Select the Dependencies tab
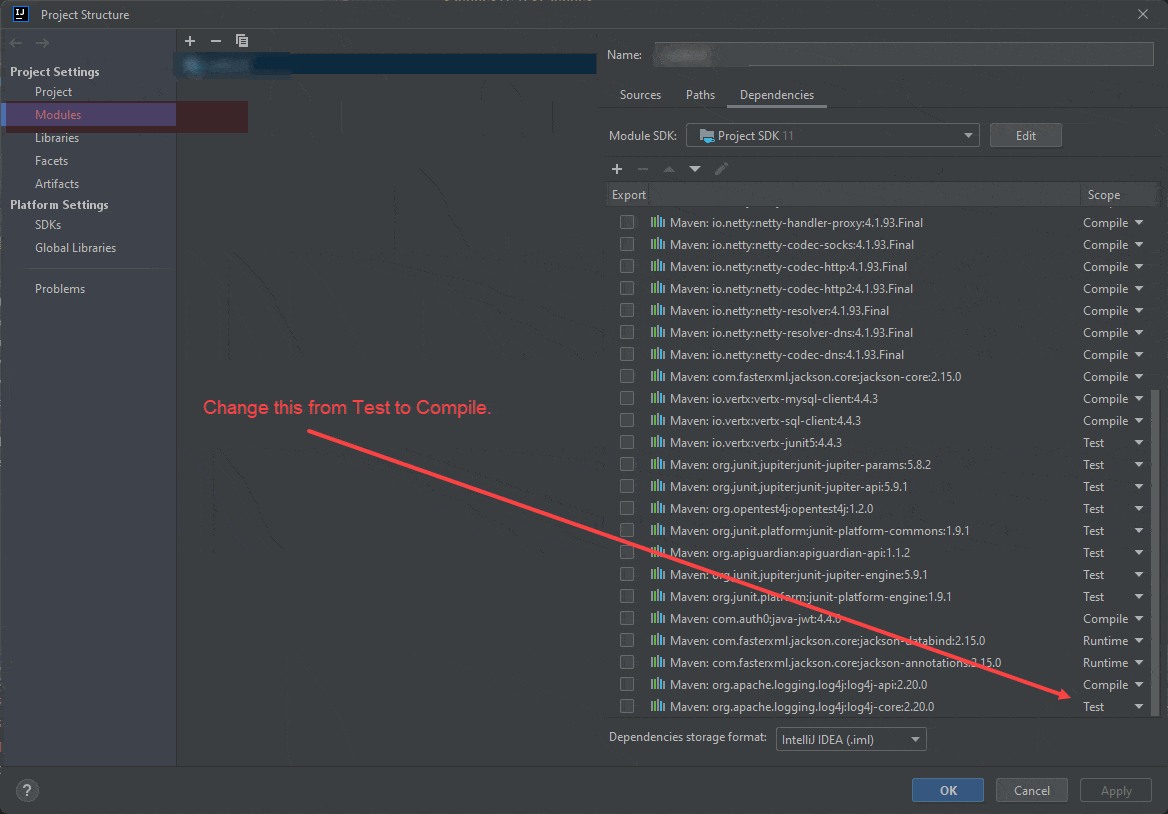 (x=777, y=95)
